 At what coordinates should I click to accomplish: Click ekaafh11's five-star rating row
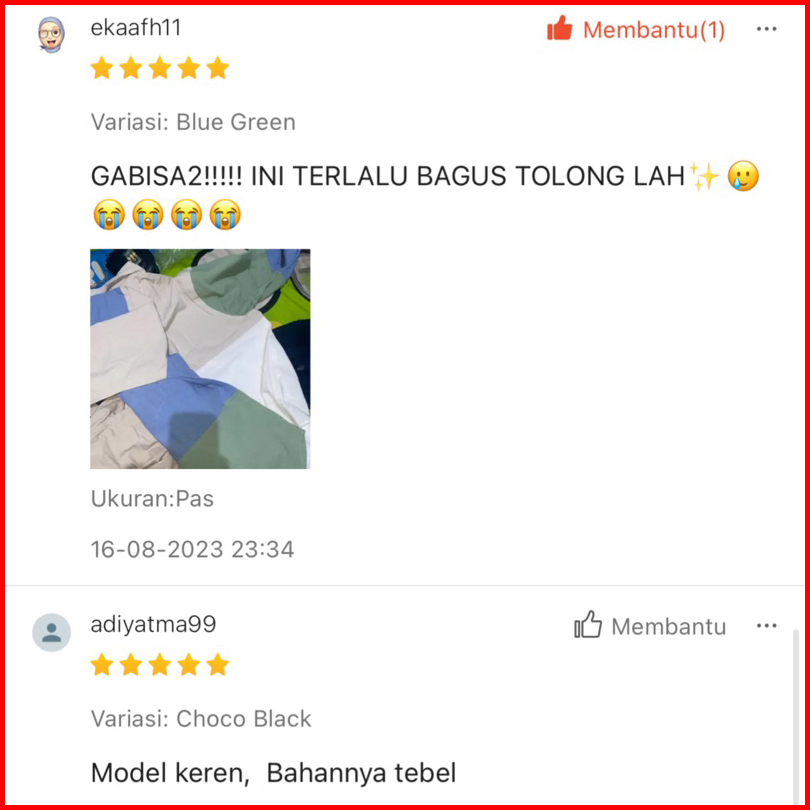160,68
